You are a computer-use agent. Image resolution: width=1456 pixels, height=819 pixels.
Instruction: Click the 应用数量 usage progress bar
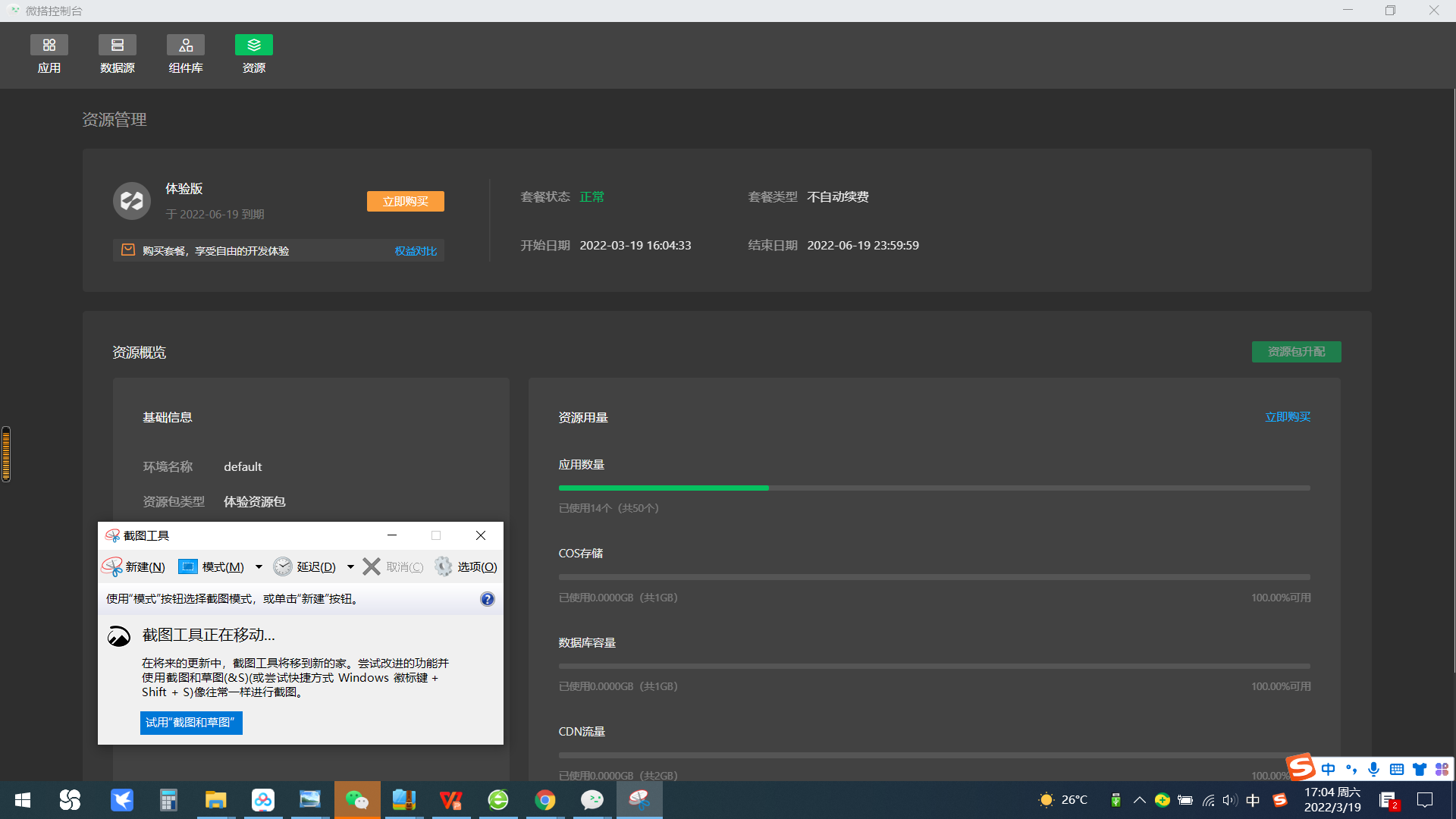click(x=934, y=488)
